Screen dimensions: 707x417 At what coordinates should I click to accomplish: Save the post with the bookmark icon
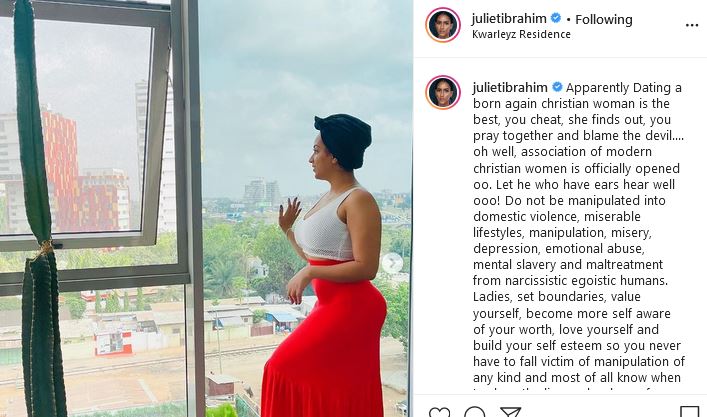pos(689,412)
